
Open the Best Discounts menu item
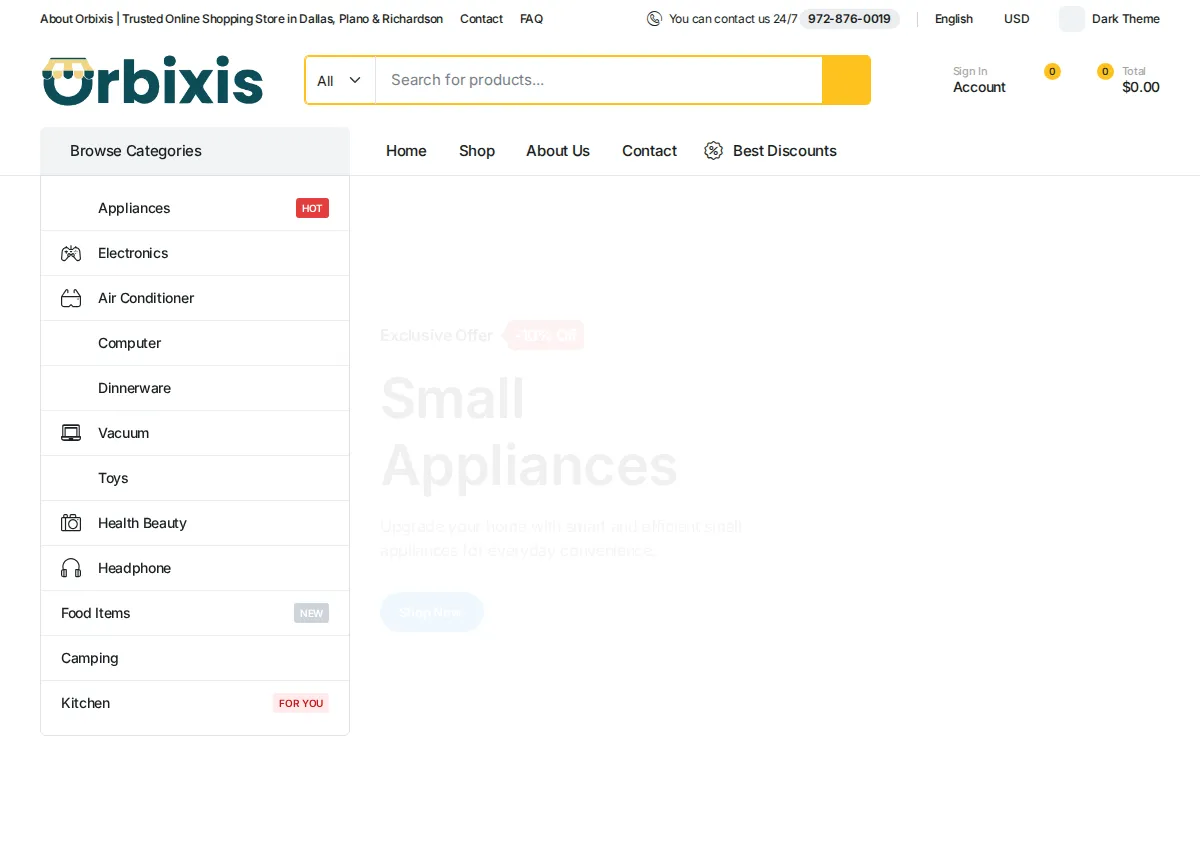coord(770,151)
